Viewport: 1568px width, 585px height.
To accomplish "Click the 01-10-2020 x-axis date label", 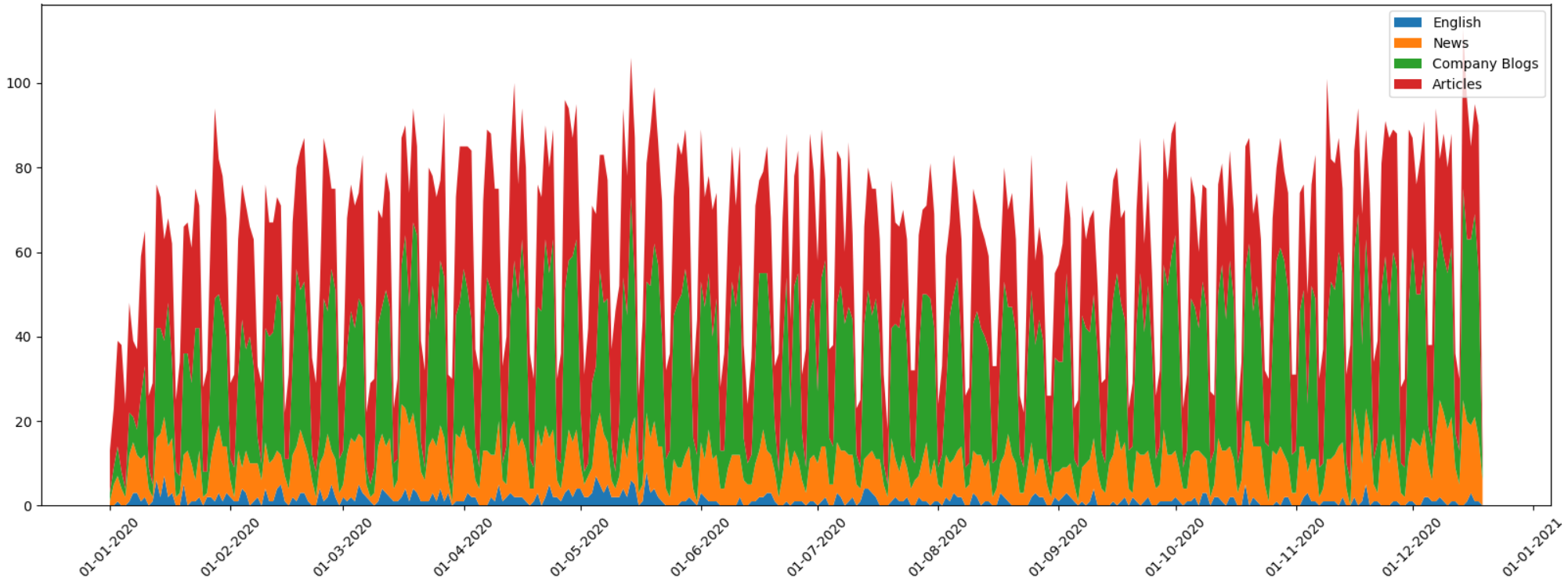I will pos(1175,547).
